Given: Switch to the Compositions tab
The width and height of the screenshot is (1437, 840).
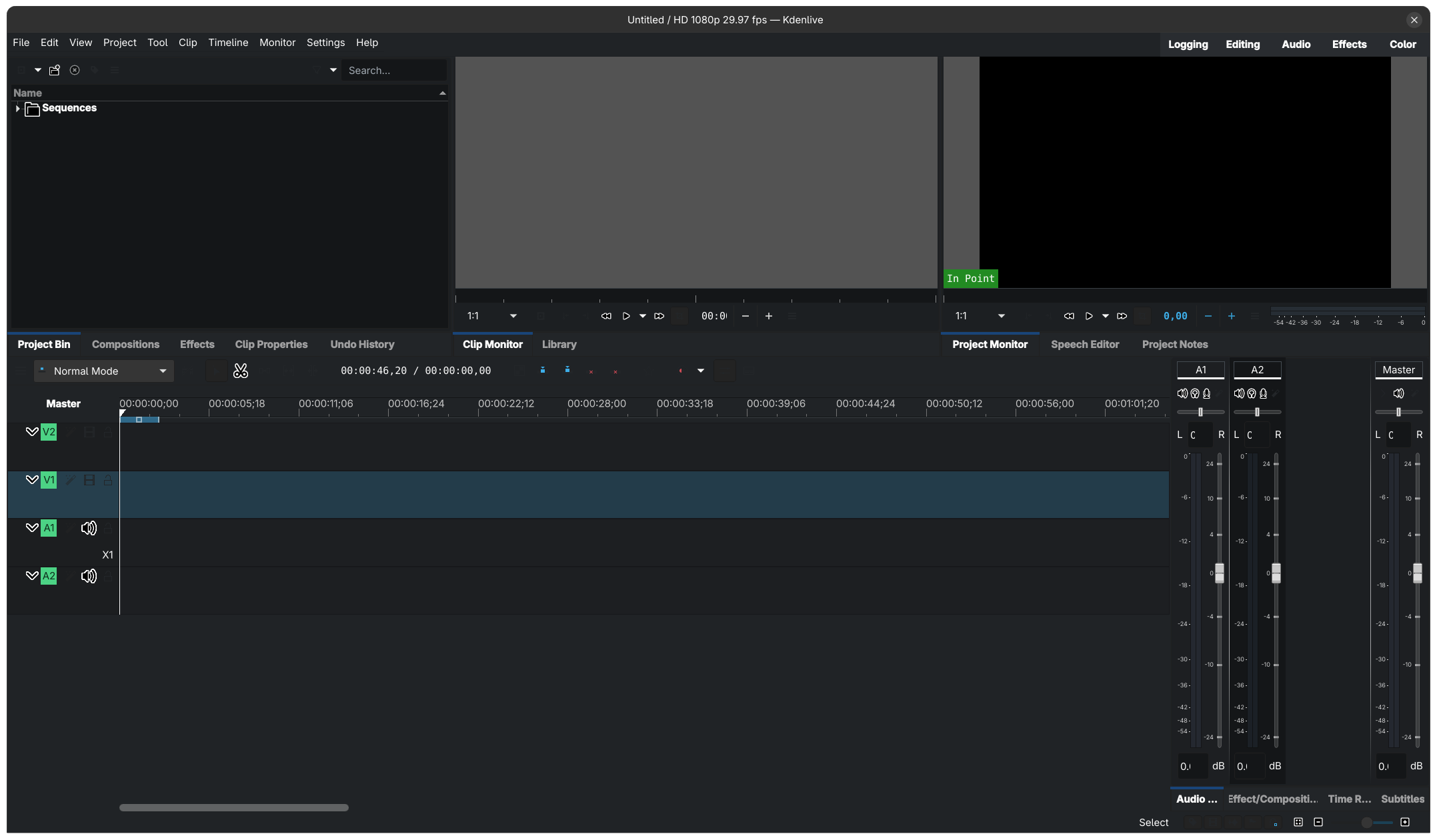Looking at the screenshot, I should [125, 345].
